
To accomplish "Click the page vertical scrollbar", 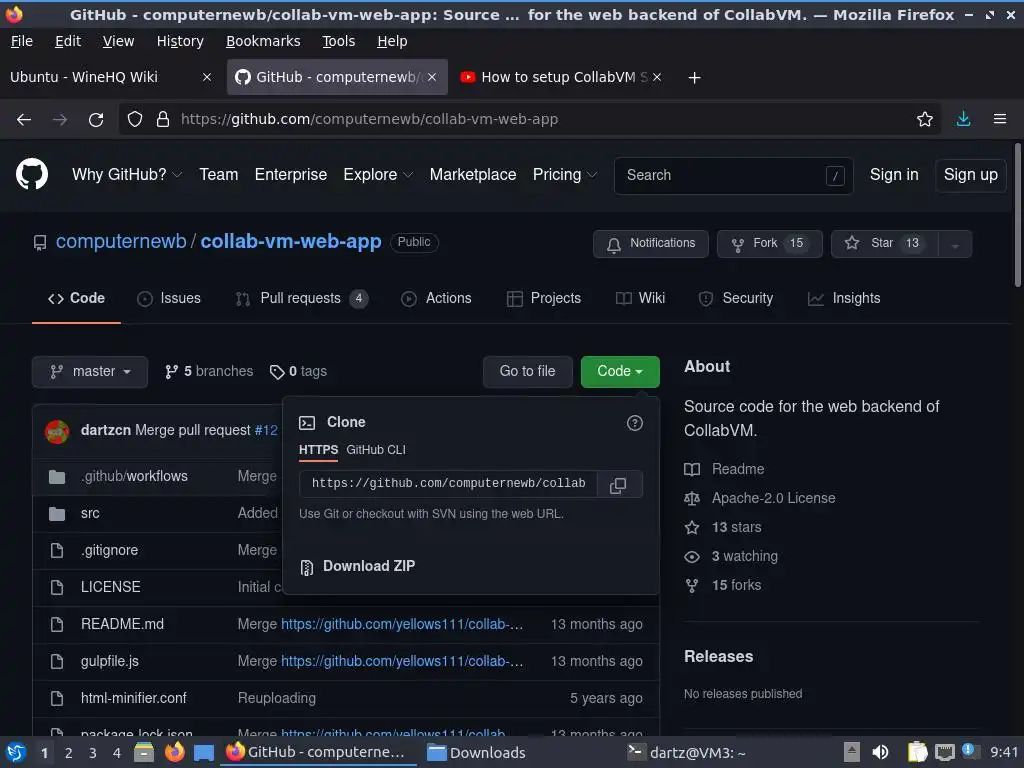I will 1017,216.
